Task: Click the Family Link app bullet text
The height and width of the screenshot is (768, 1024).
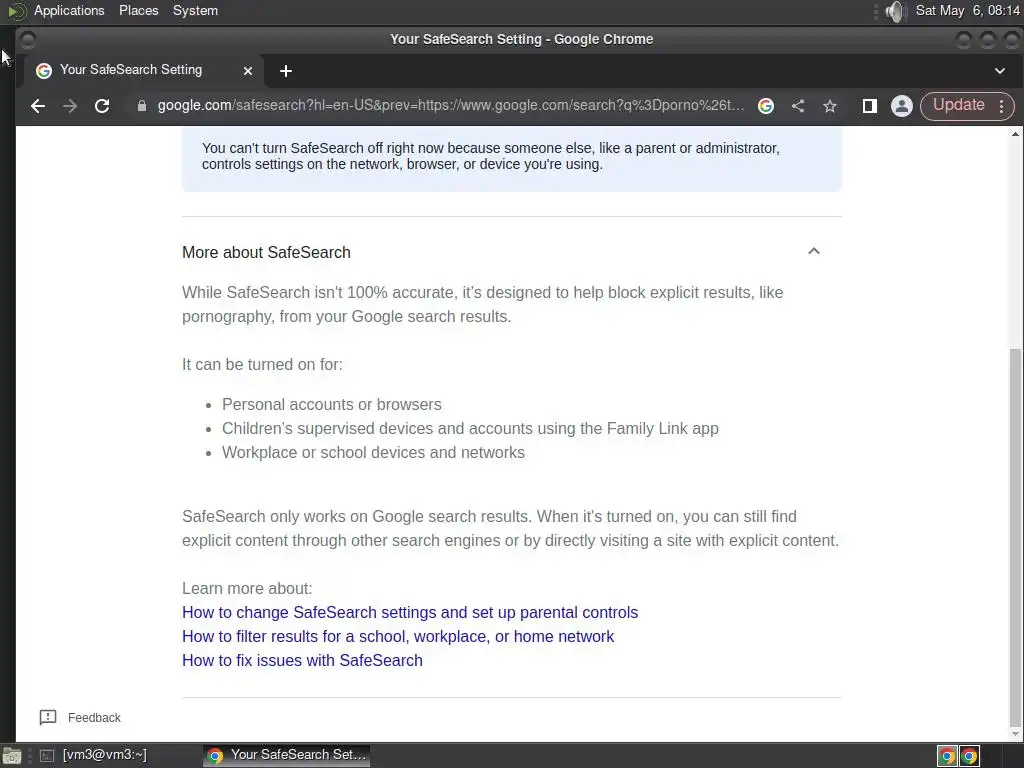Action: [470, 428]
